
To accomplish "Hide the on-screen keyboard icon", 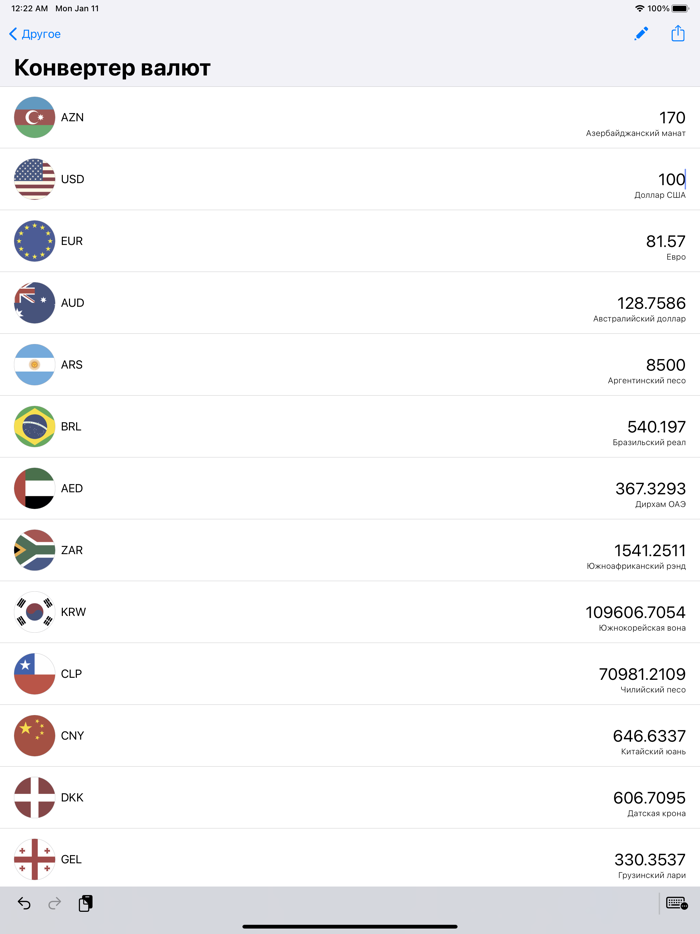I will pos(677,904).
